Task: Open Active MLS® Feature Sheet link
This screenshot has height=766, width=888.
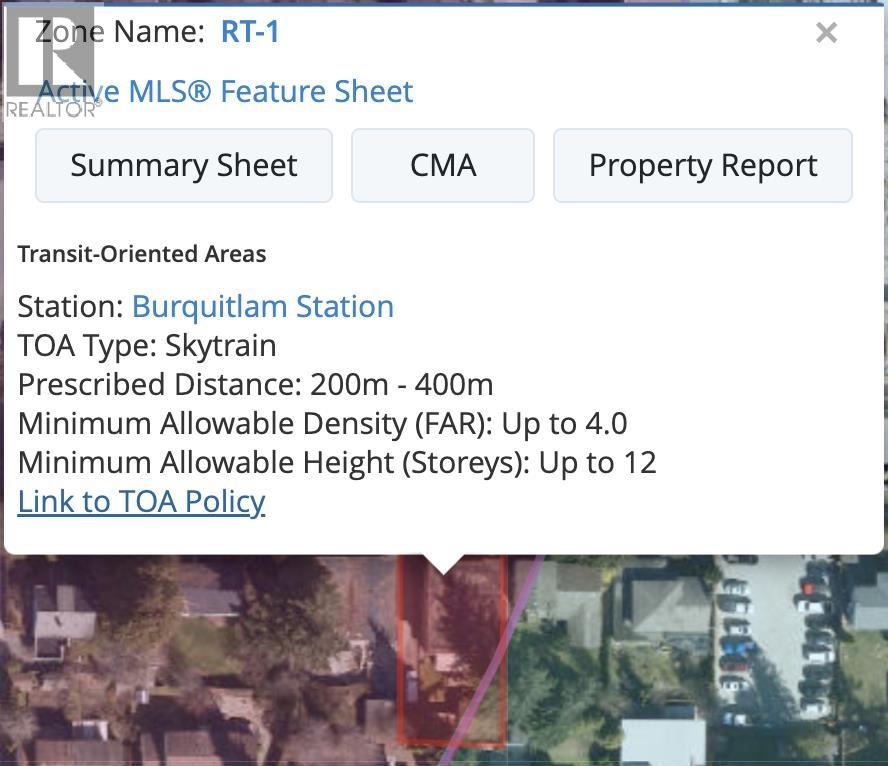Action: [226, 92]
